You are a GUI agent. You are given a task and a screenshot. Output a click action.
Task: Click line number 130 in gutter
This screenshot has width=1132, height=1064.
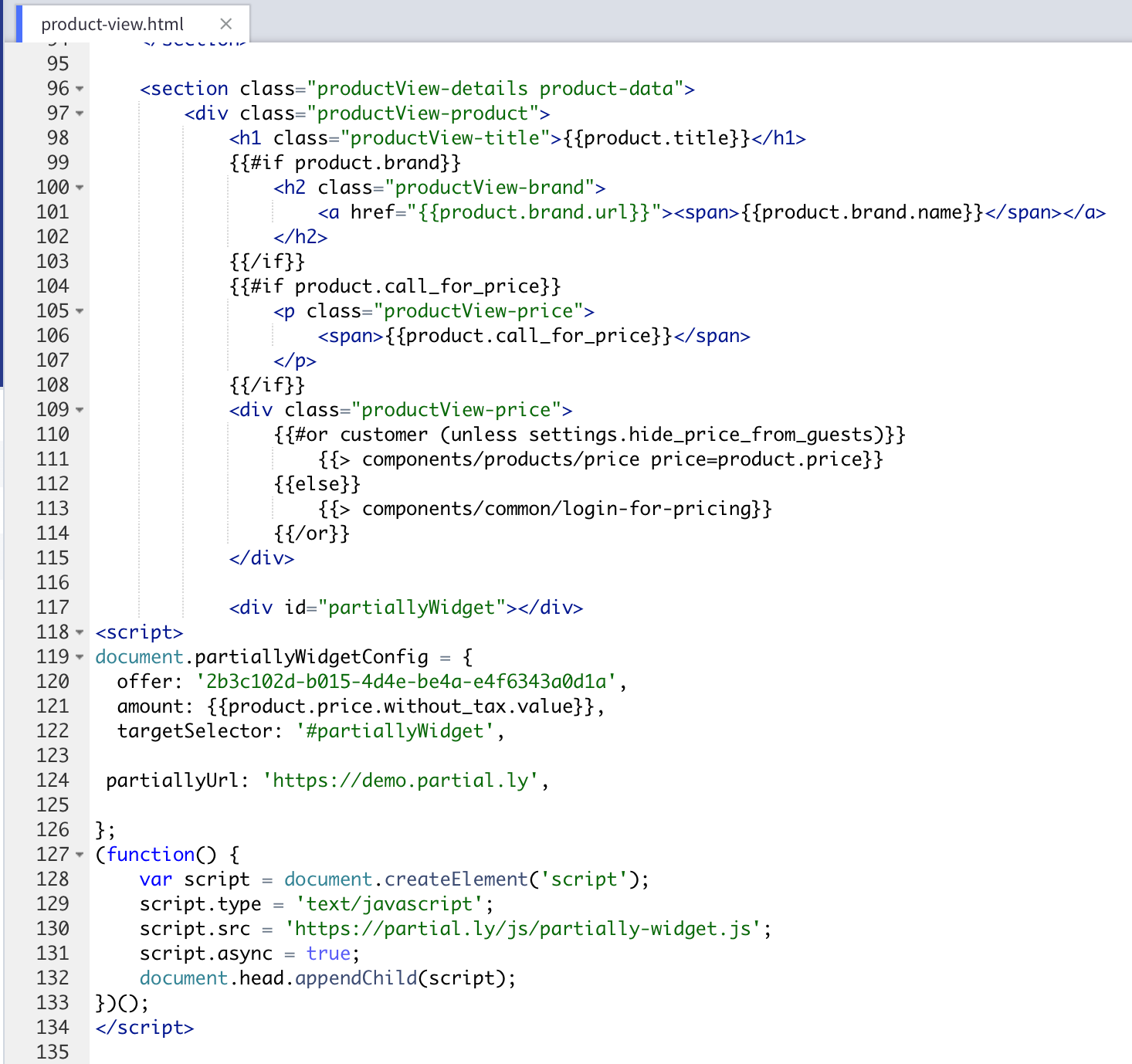(x=53, y=928)
